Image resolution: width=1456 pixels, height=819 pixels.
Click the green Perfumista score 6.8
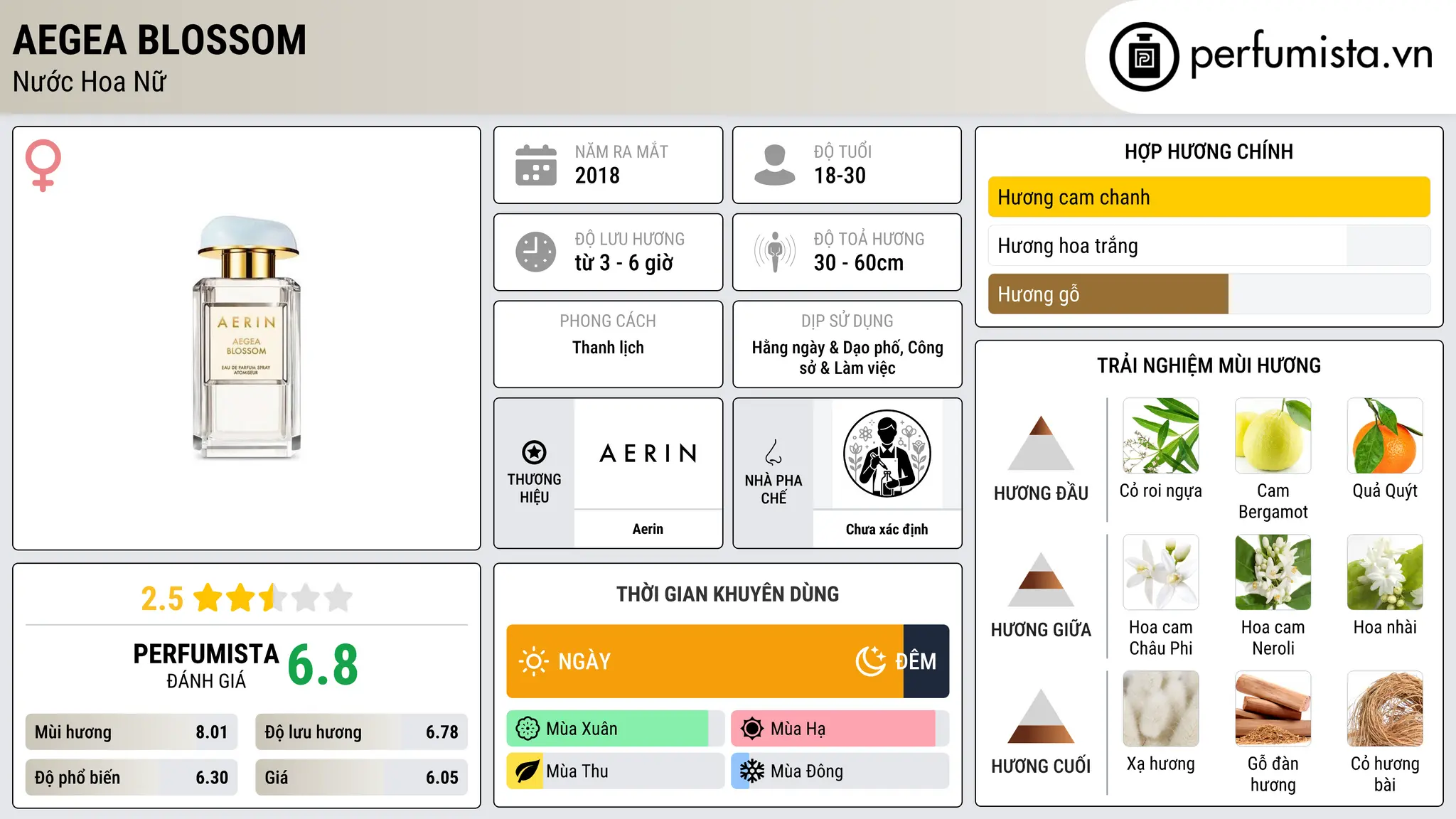[x=323, y=665]
